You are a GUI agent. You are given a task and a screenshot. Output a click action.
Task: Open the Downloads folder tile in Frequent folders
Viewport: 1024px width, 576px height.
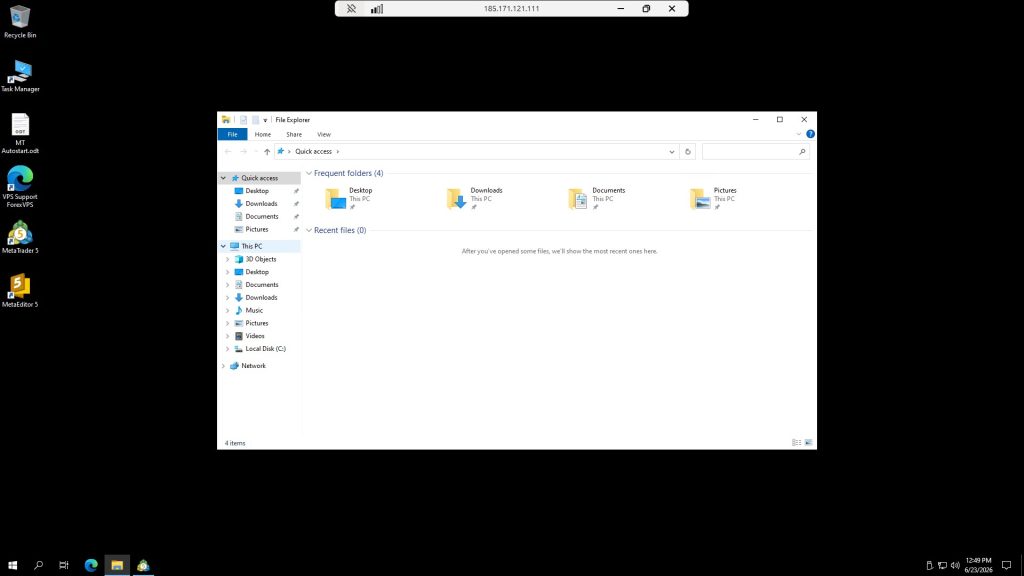475,198
